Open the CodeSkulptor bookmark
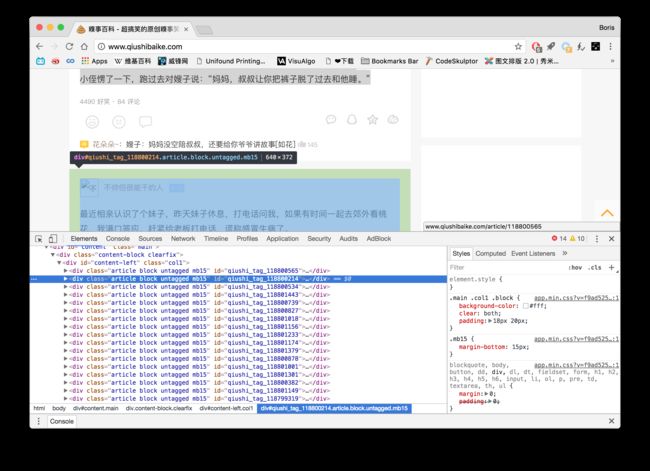 point(451,61)
